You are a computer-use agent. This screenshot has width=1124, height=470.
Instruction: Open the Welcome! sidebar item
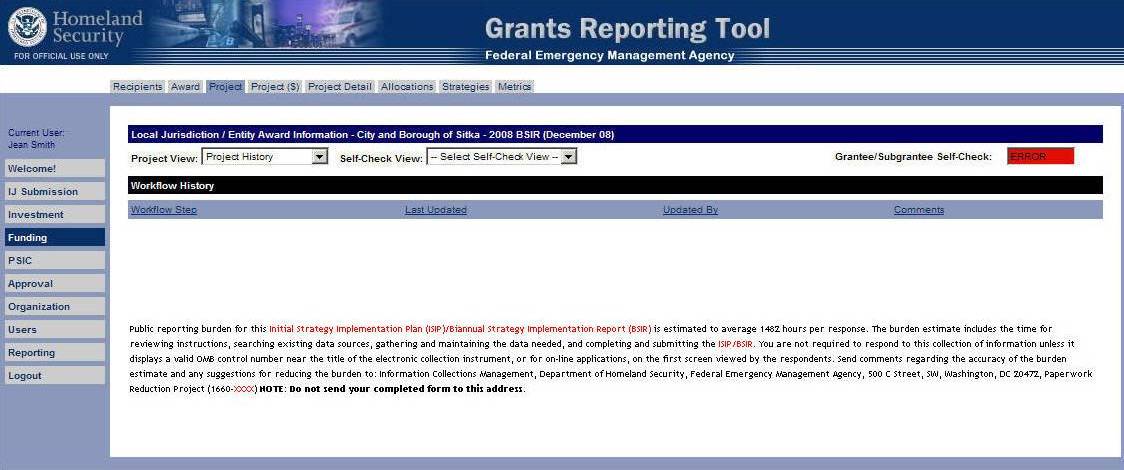54,168
